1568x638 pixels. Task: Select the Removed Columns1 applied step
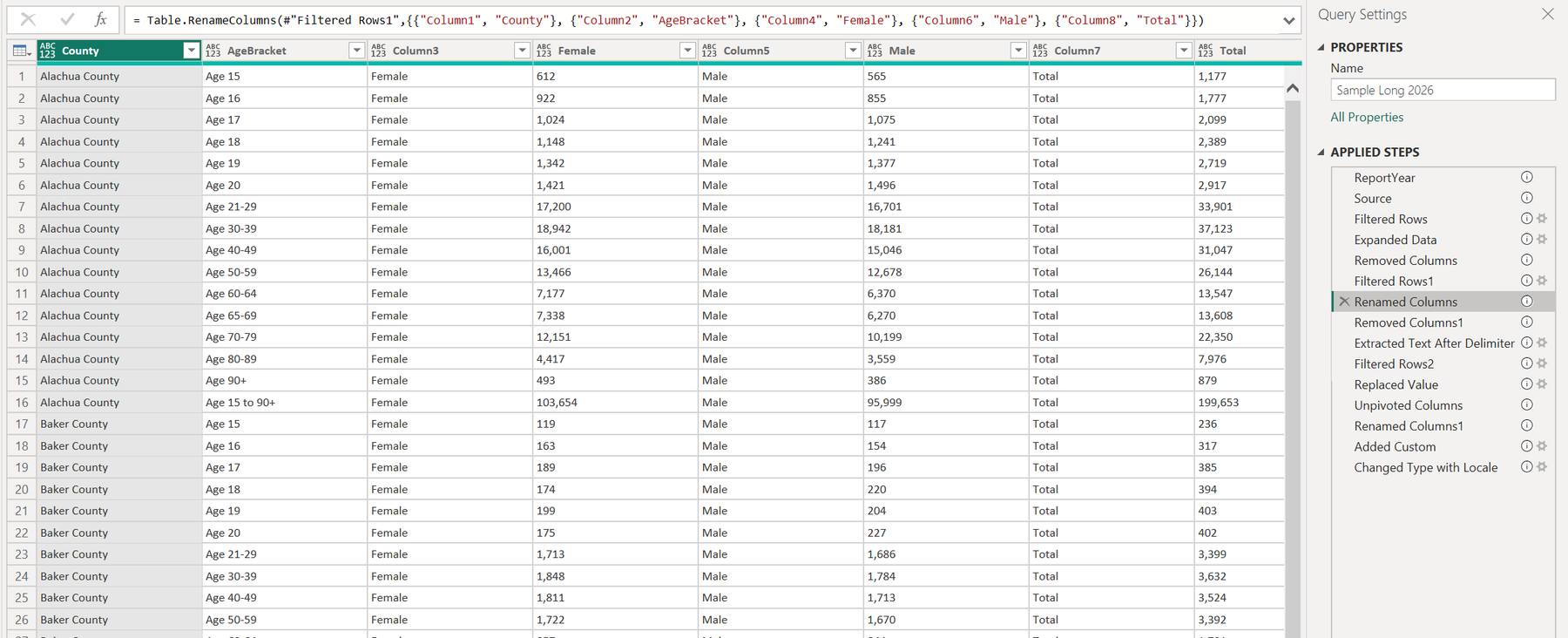click(1409, 322)
